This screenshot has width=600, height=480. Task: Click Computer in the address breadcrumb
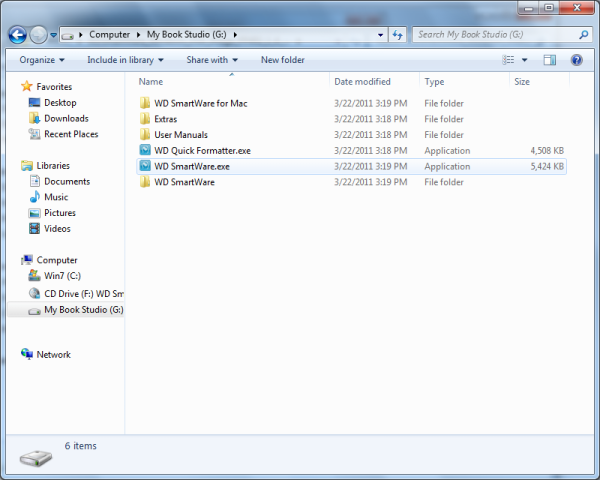(109, 34)
